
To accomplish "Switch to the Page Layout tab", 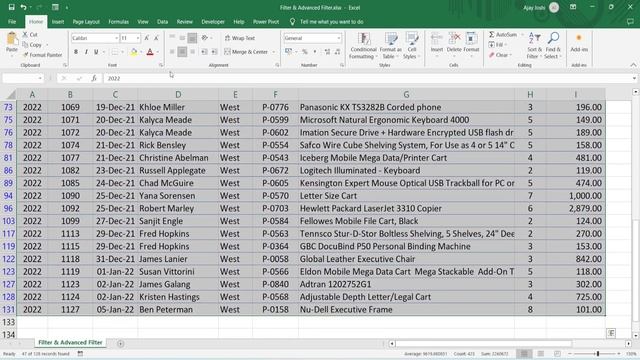I will tap(86, 22).
